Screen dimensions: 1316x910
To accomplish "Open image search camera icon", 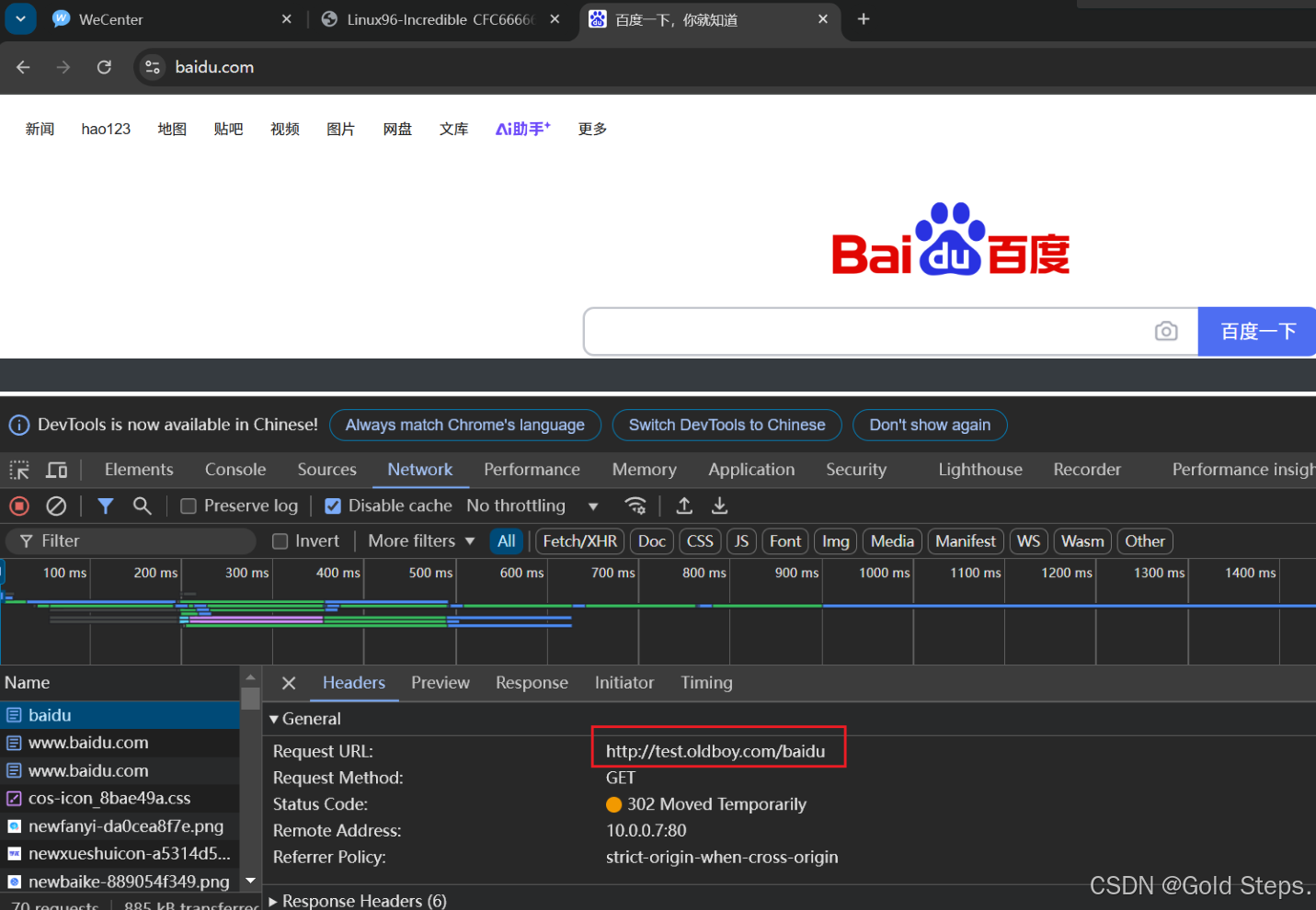I will [1166, 331].
